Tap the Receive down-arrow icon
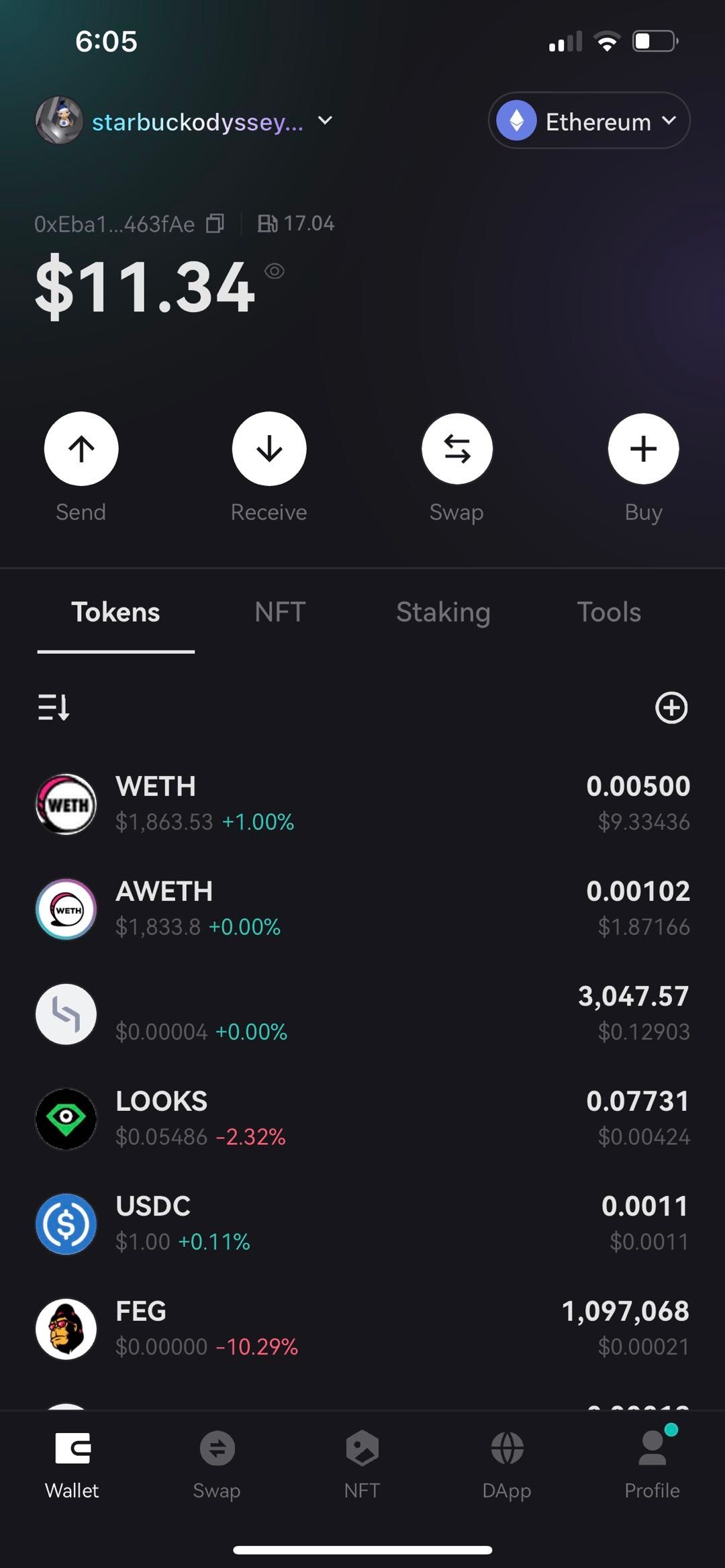This screenshot has height=1568, width=725. point(269,448)
